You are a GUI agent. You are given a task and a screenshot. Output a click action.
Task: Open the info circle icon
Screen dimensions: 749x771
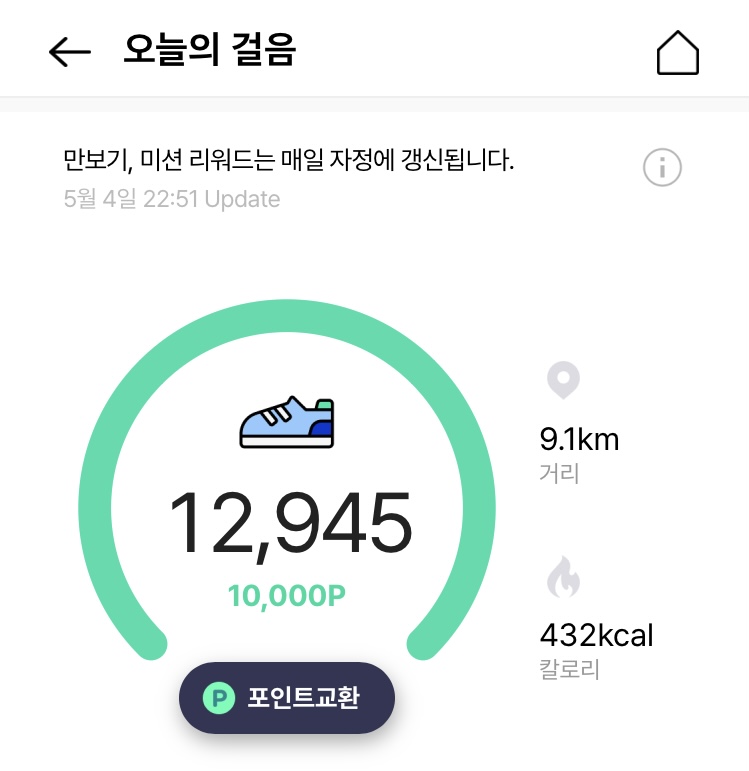point(662,167)
